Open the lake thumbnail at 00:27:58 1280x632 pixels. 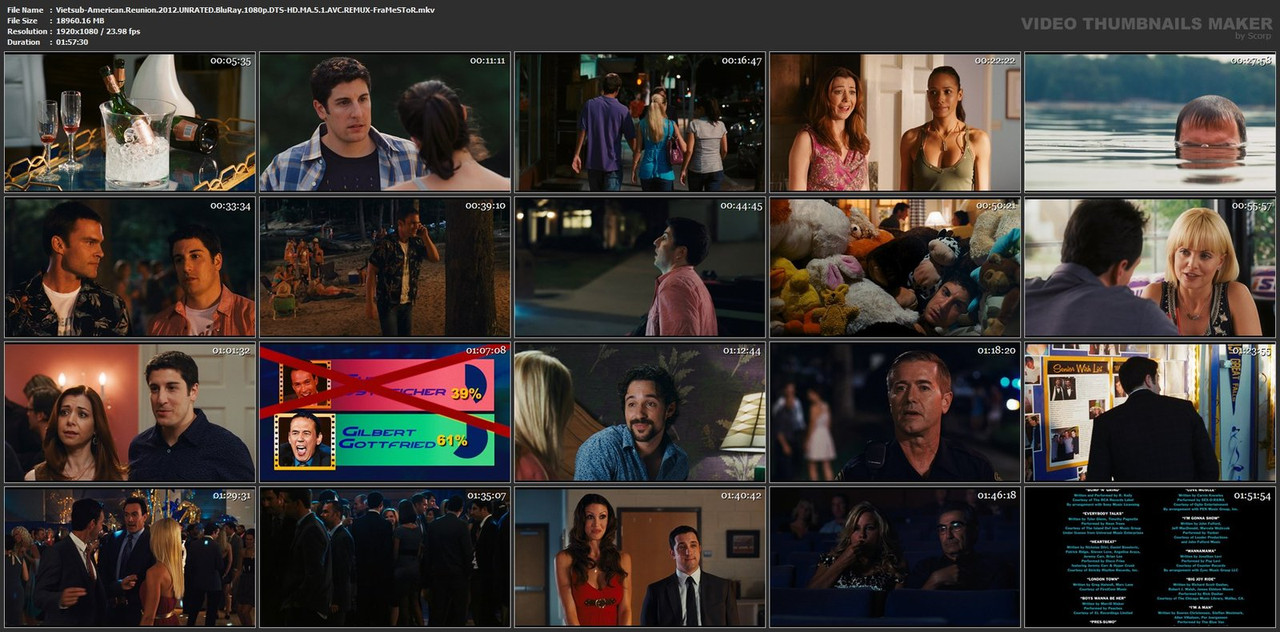1150,122
